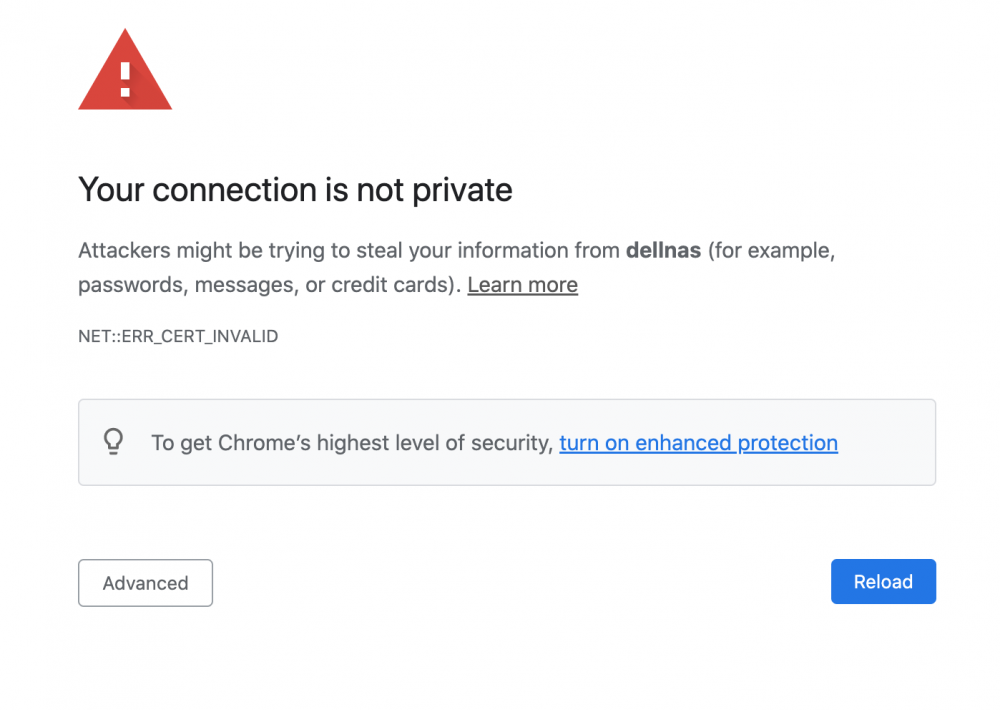Open the Learn more link

[x=522, y=285]
